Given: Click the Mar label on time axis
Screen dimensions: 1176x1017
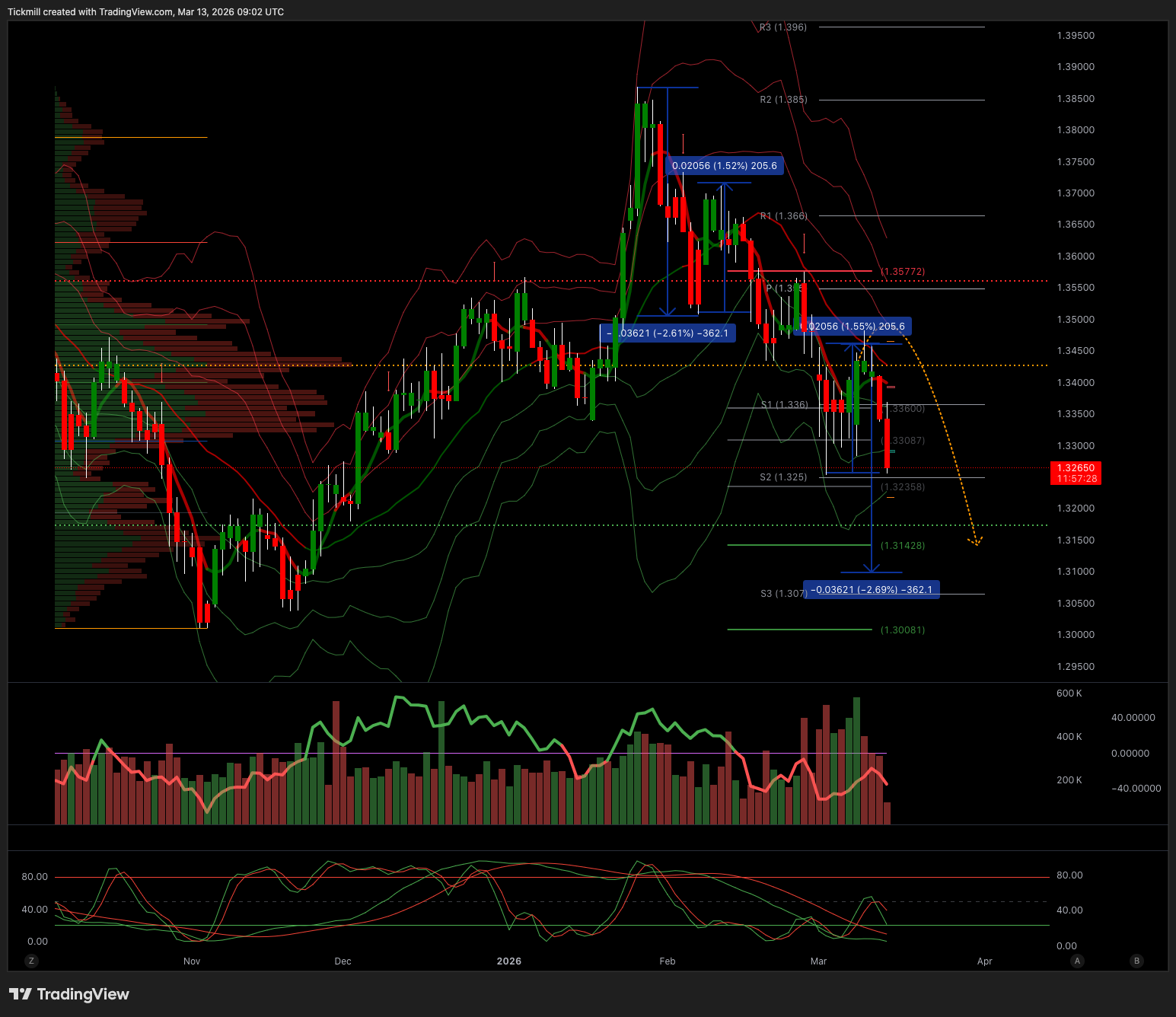Looking at the screenshot, I should [x=818, y=961].
